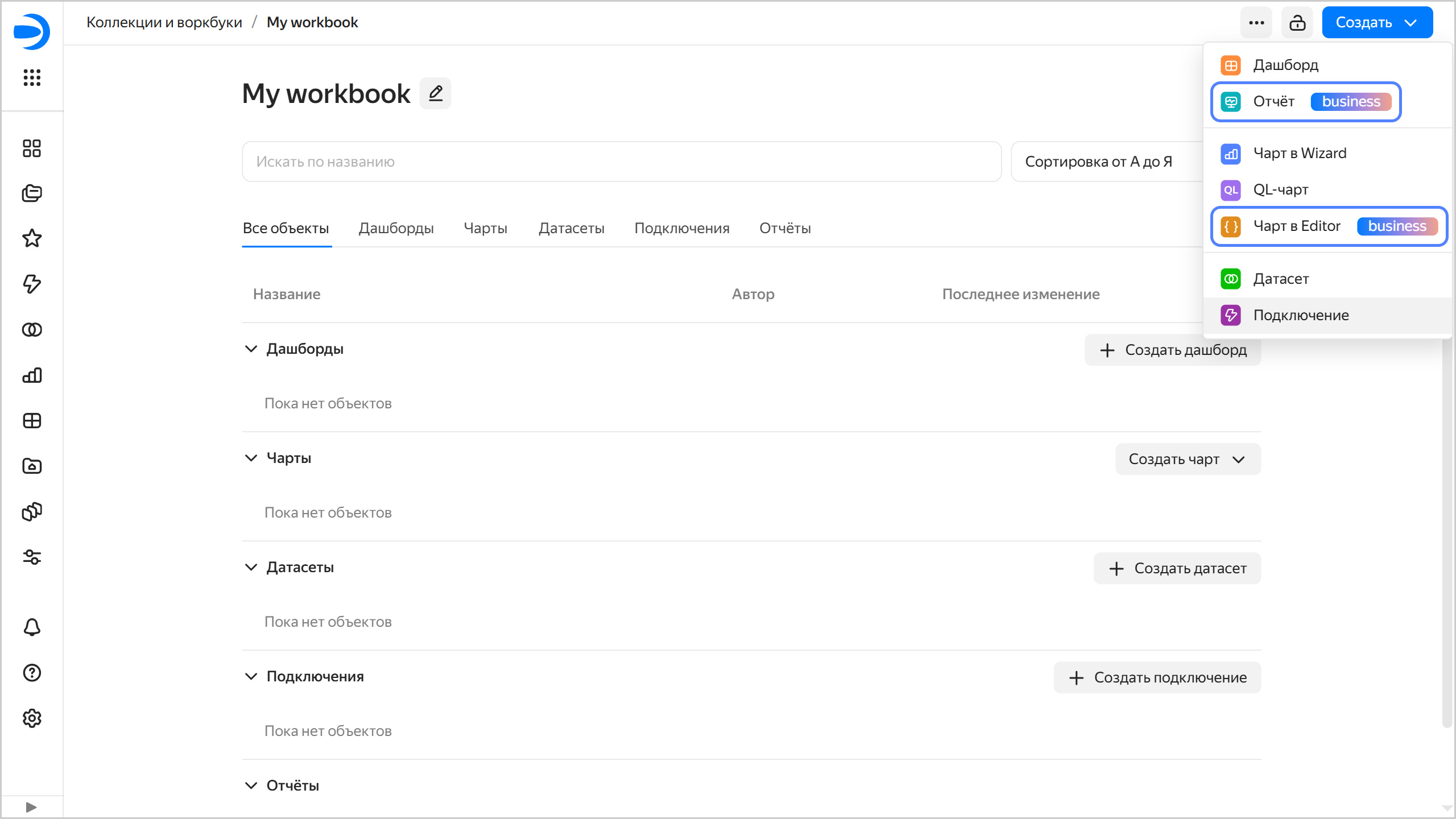The height and width of the screenshot is (819, 1456).
Task: Collapse the Дашборды section chevron
Action: (x=251, y=349)
